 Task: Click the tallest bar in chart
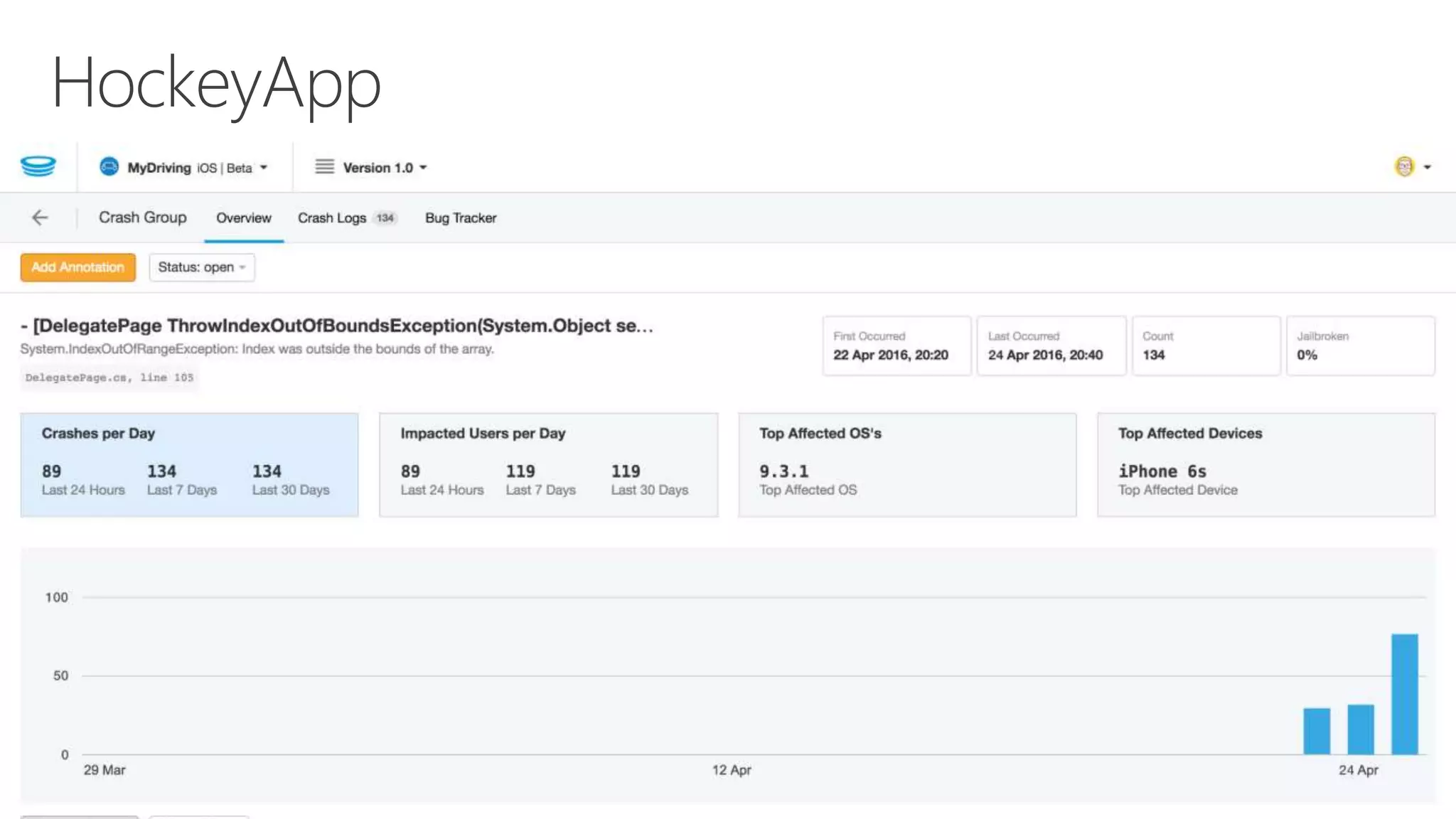[1404, 693]
